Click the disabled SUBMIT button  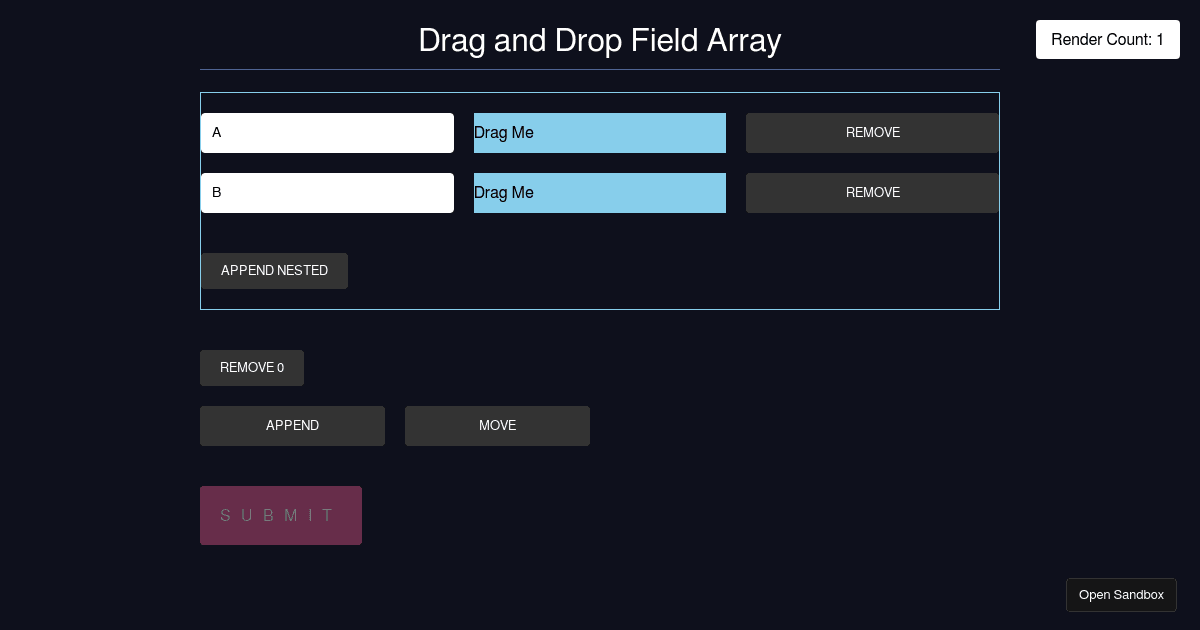pos(281,515)
